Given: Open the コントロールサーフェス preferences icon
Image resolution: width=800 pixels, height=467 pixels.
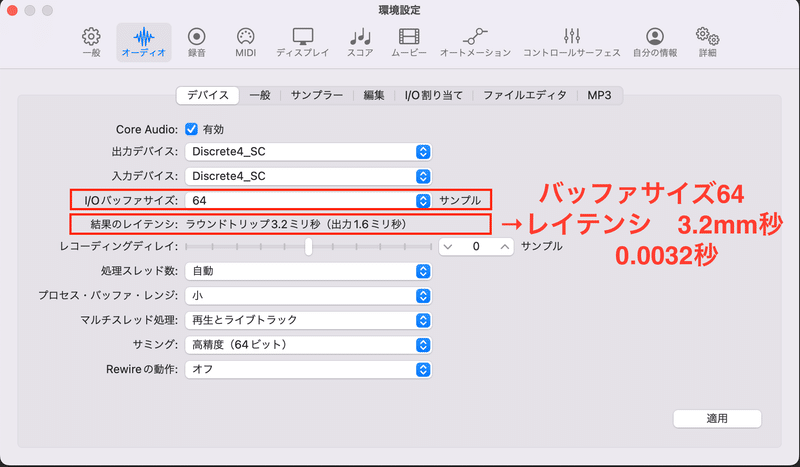Looking at the screenshot, I should (571, 42).
